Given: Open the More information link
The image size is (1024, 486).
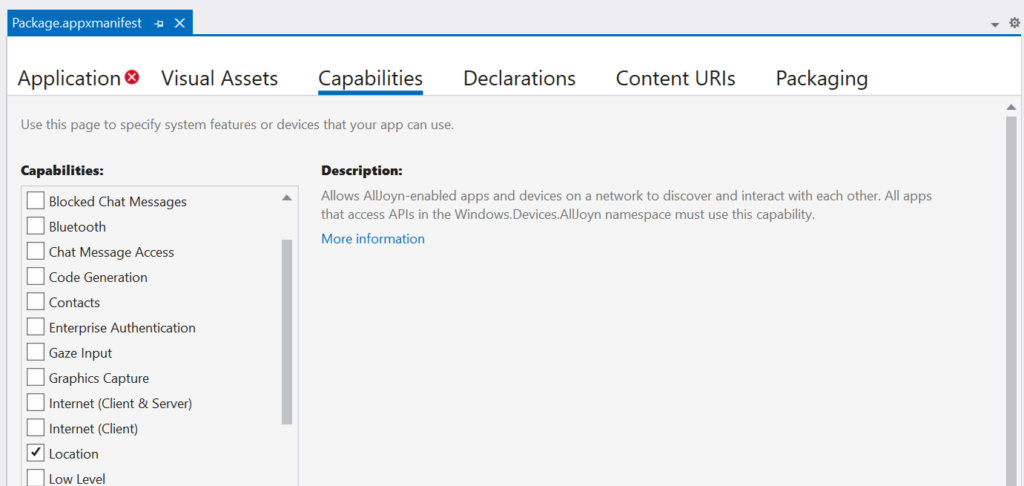Looking at the screenshot, I should pos(373,239).
